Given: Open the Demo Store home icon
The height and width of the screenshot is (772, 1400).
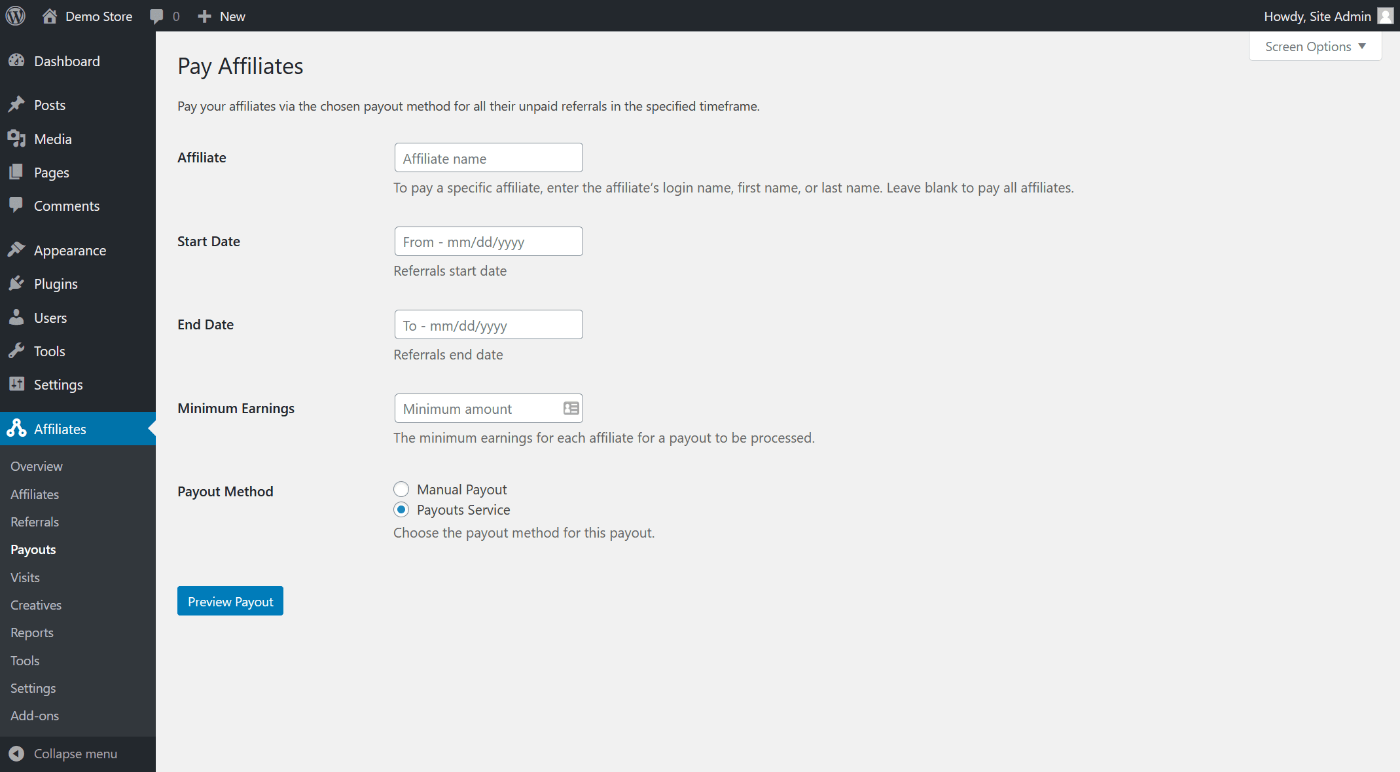Looking at the screenshot, I should click(50, 16).
